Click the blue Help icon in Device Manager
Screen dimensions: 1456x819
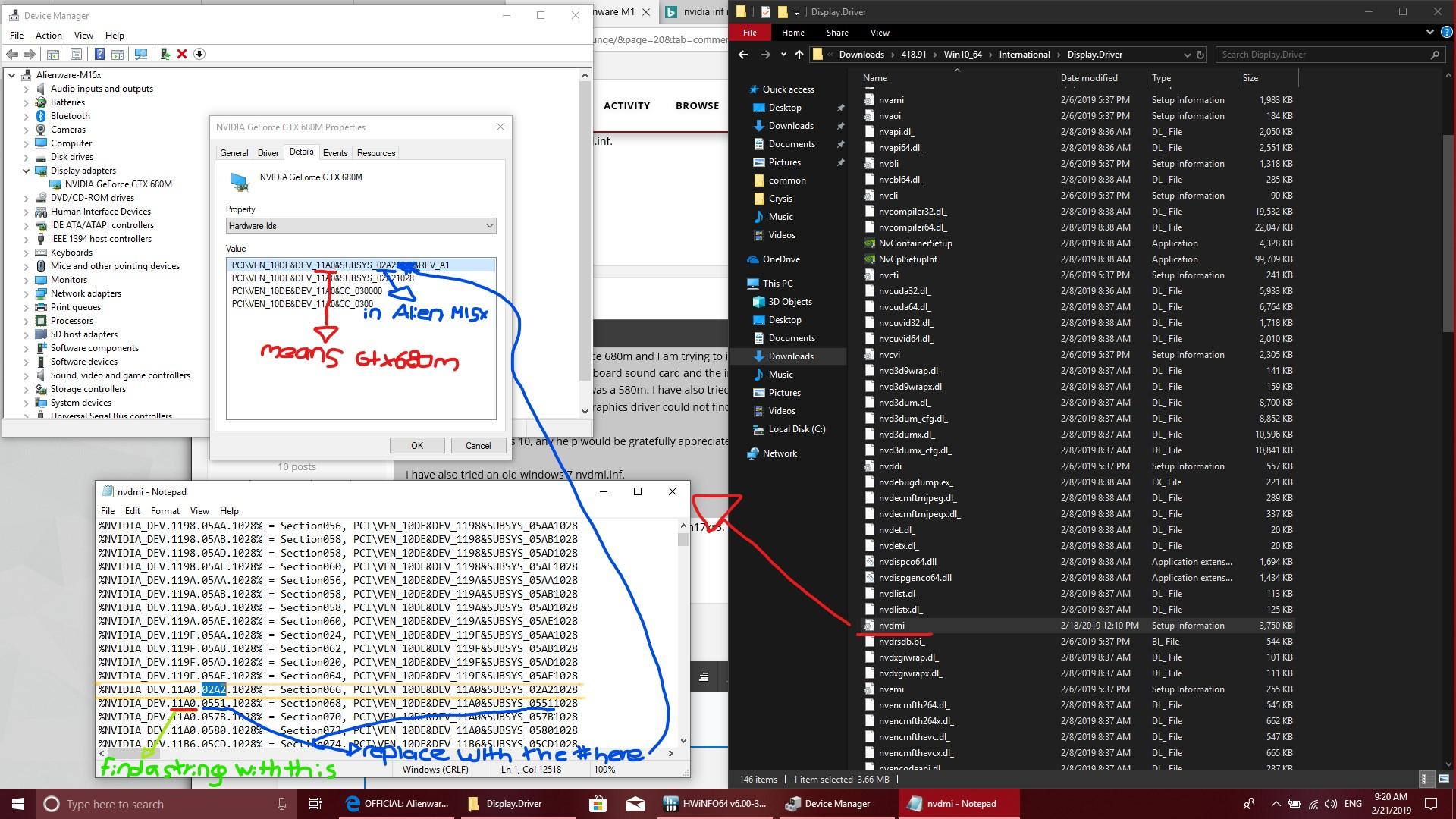(99, 54)
